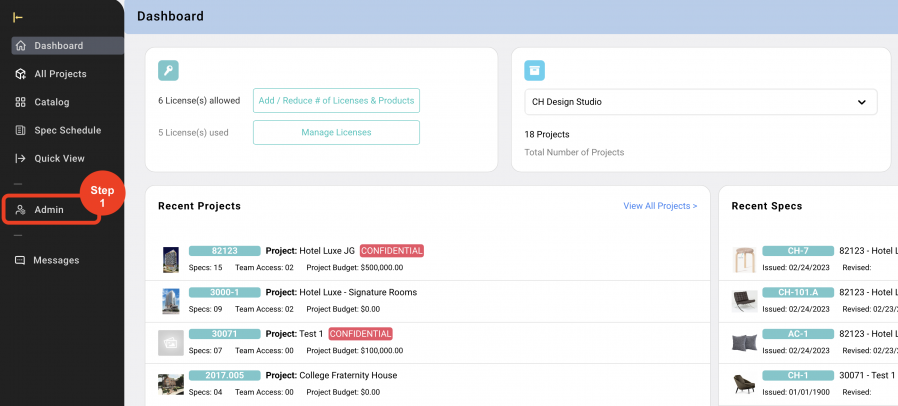
Task: Click the Catalog grid icon
Action: tap(21, 102)
